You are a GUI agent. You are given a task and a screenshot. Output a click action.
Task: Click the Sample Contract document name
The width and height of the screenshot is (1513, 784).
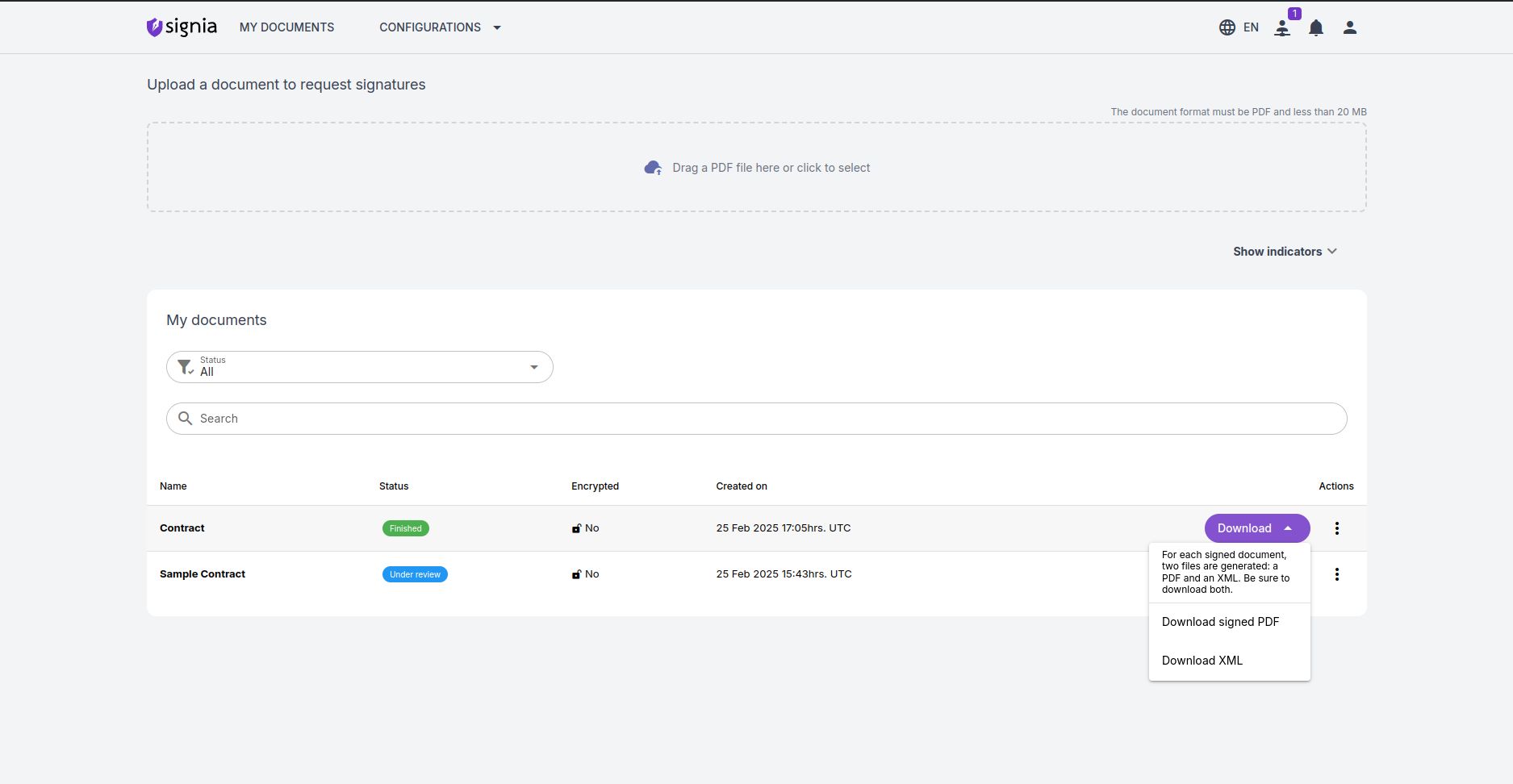point(203,574)
